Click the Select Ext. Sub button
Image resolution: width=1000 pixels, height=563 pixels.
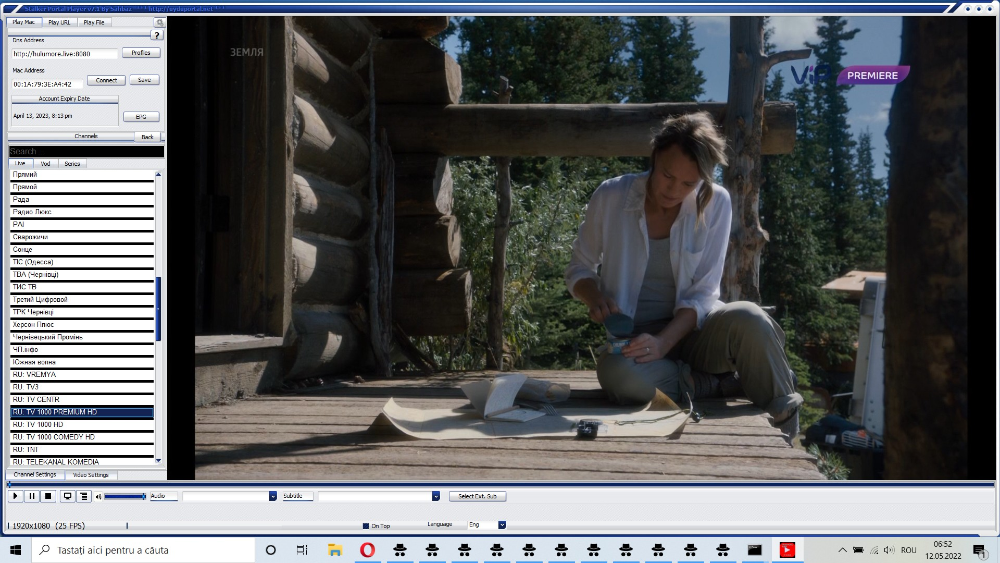[478, 496]
